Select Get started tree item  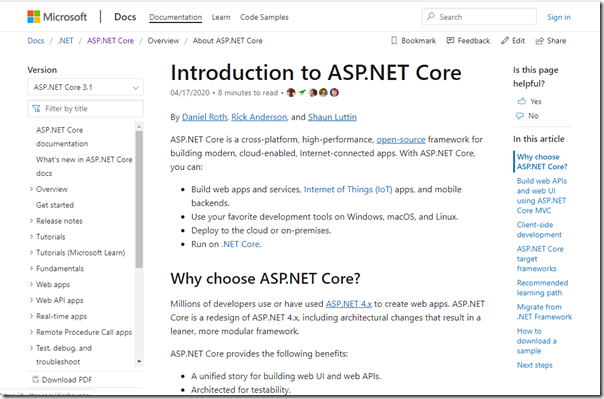pyautogui.click(x=55, y=205)
